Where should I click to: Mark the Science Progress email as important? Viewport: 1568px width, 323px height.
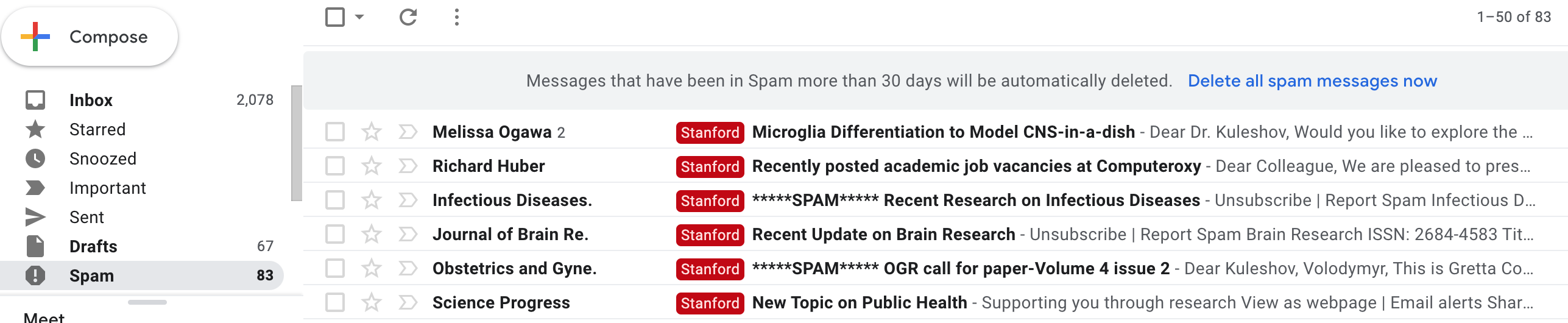408,302
